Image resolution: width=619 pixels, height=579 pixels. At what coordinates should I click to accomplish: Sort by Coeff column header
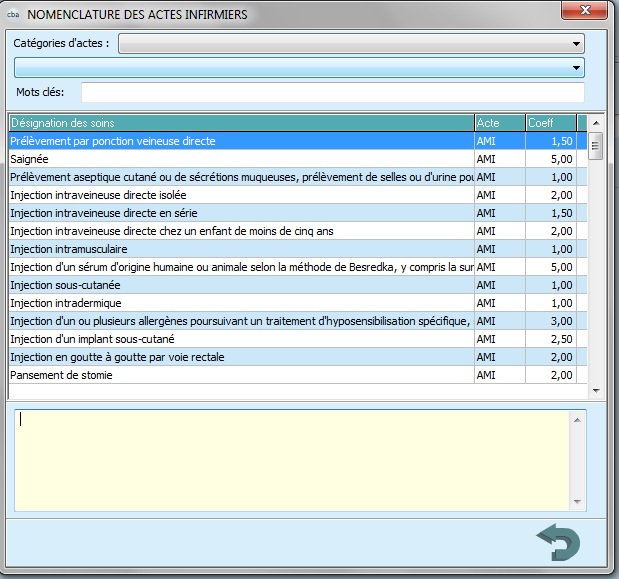click(x=551, y=123)
